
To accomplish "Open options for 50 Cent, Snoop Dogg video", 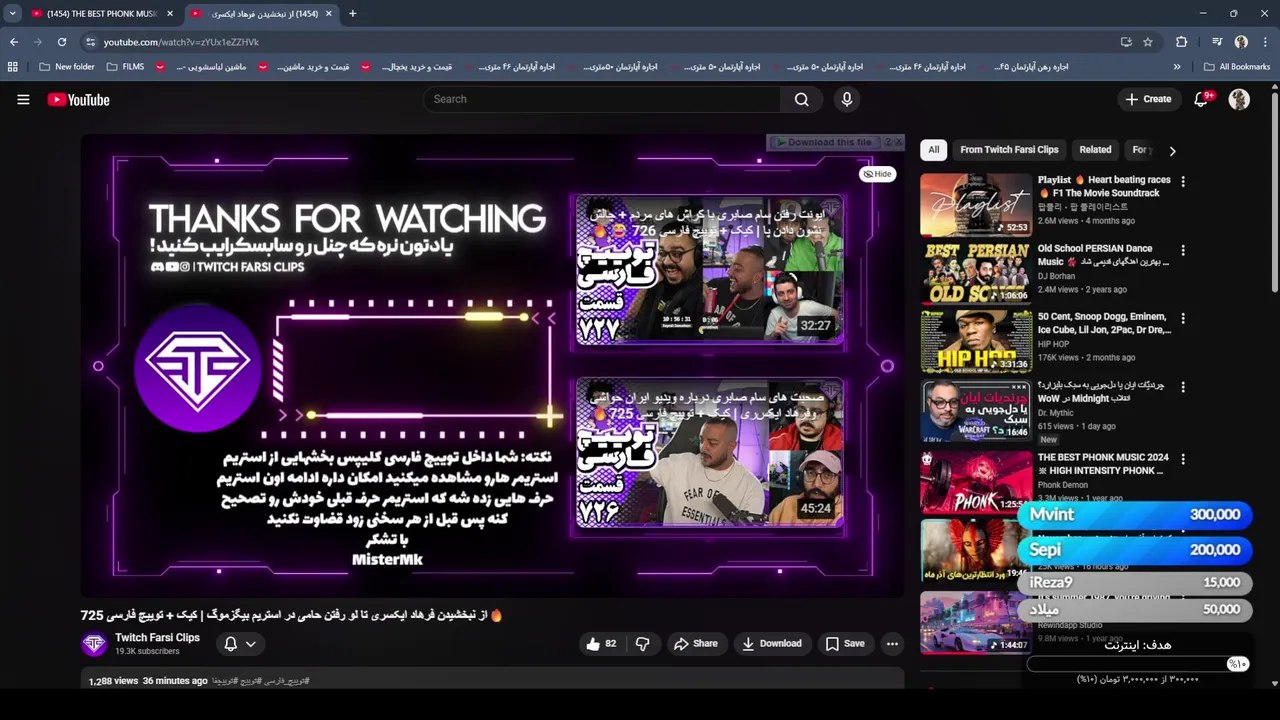I will coord(1183,318).
